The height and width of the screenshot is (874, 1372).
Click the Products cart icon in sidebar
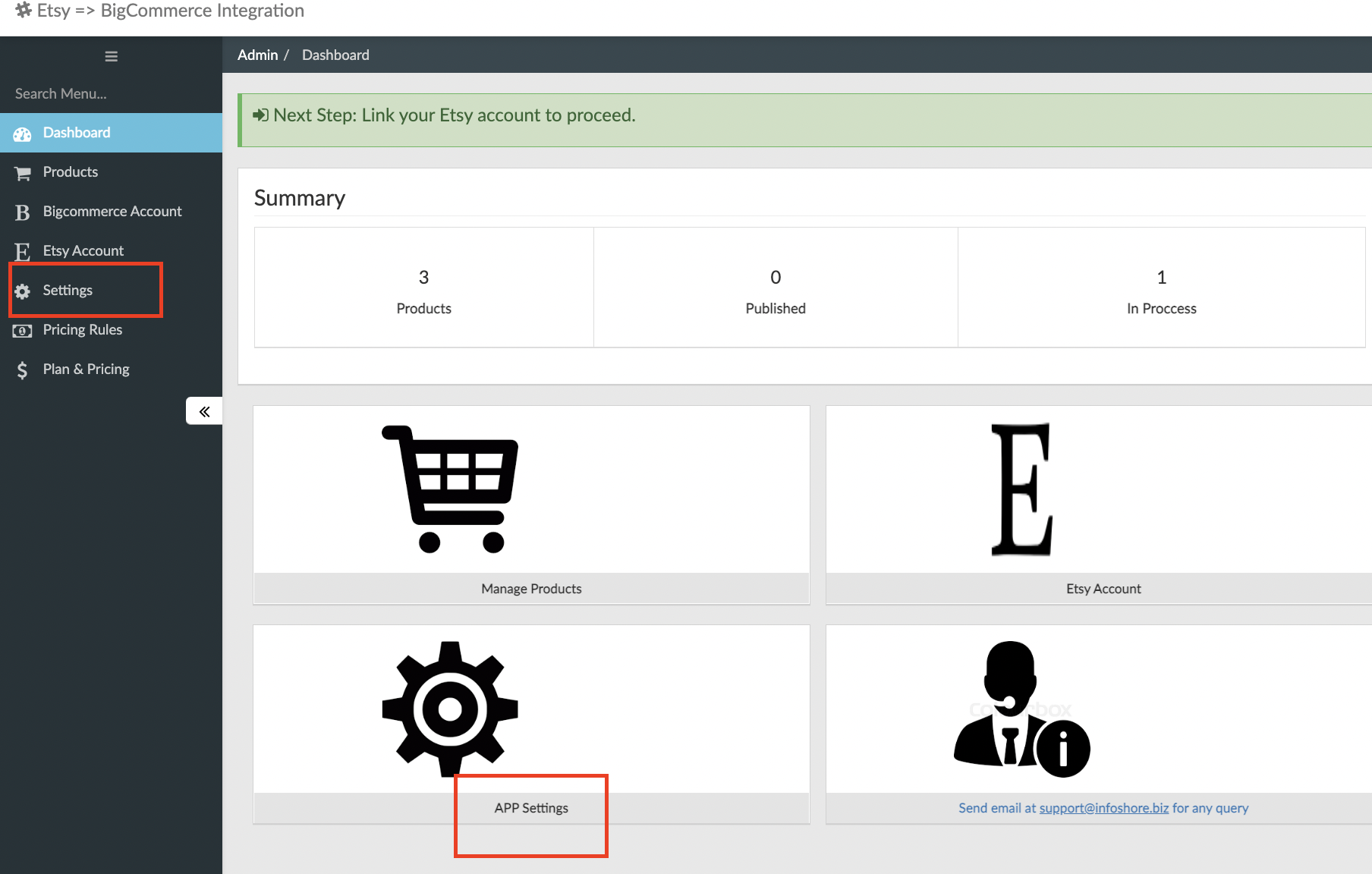(x=22, y=172)
